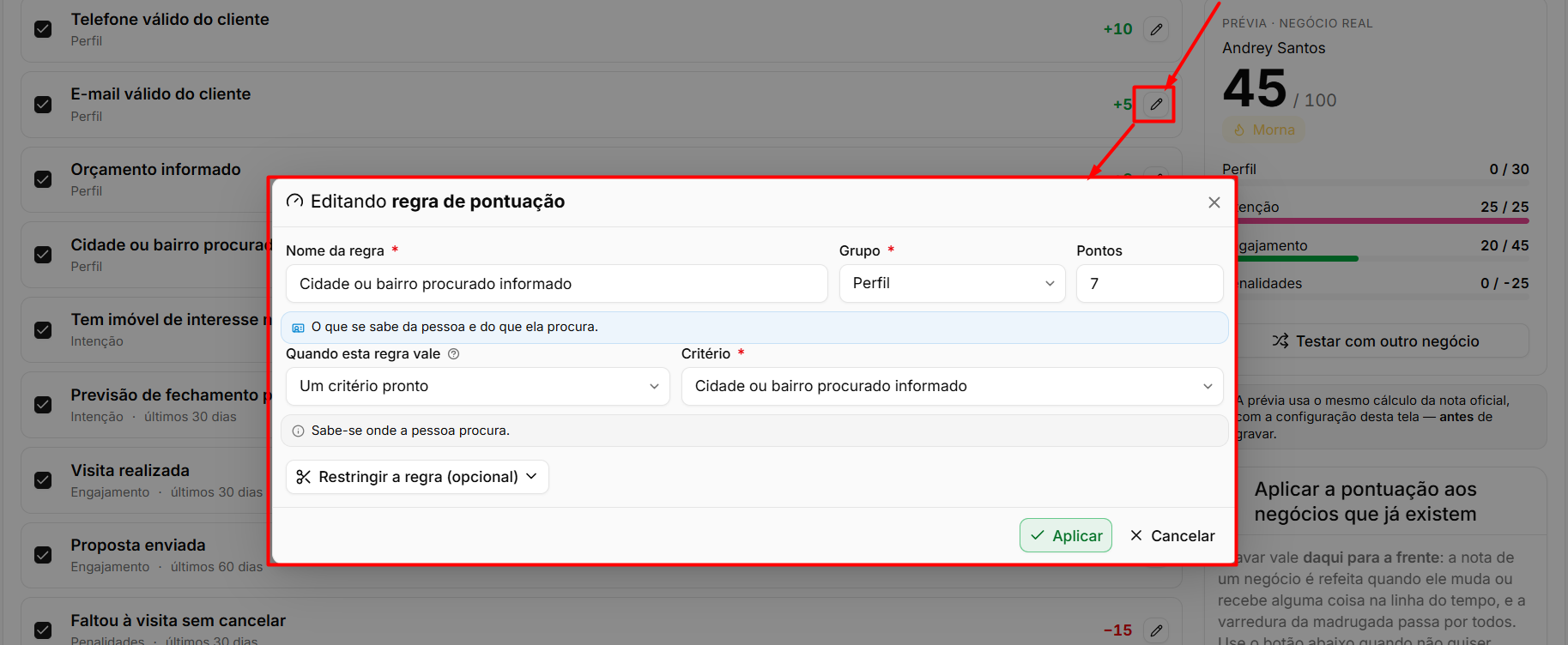Click the Cancelar button
Image resolution: width=1568 pixels, height=645 pixels.
(x=1172, y=536)
